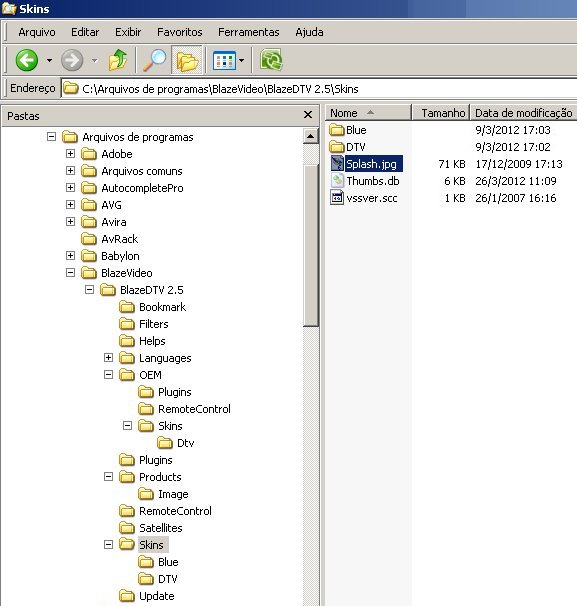Open the Exibir menu

[x=128, y=32]
